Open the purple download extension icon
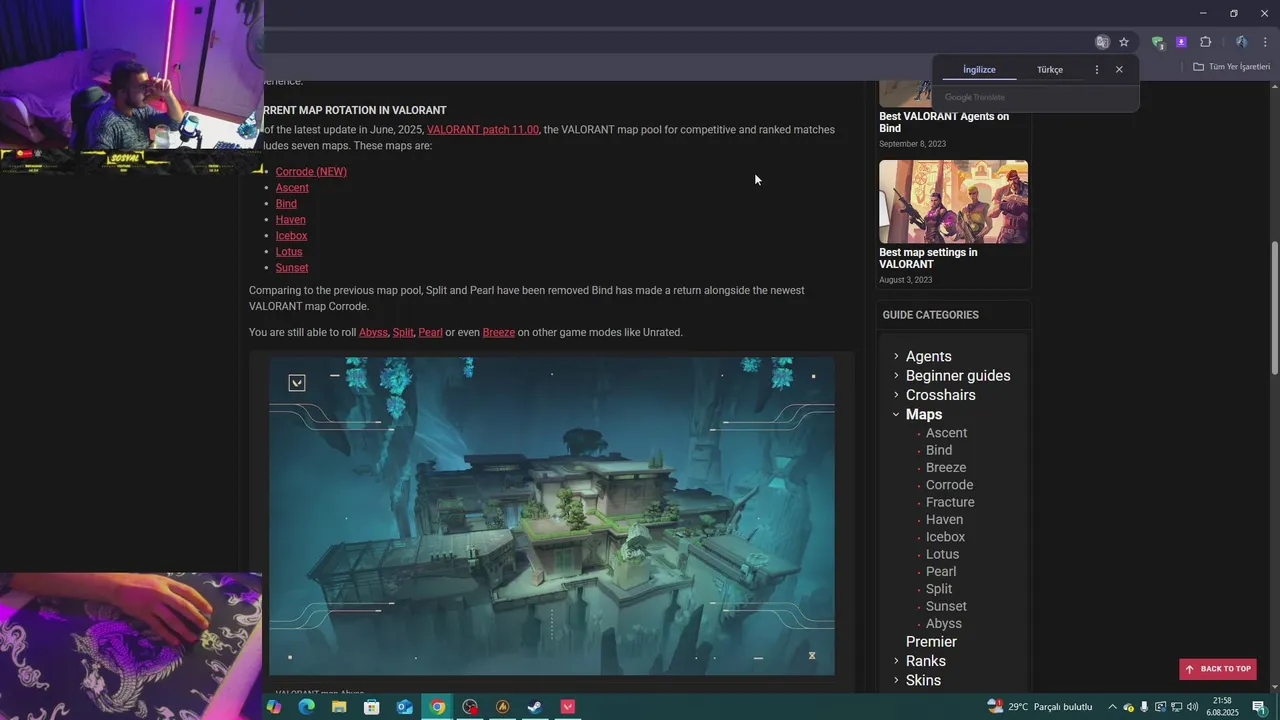The height and width of the screenshot is (720, 1280). coord(1181,42)
